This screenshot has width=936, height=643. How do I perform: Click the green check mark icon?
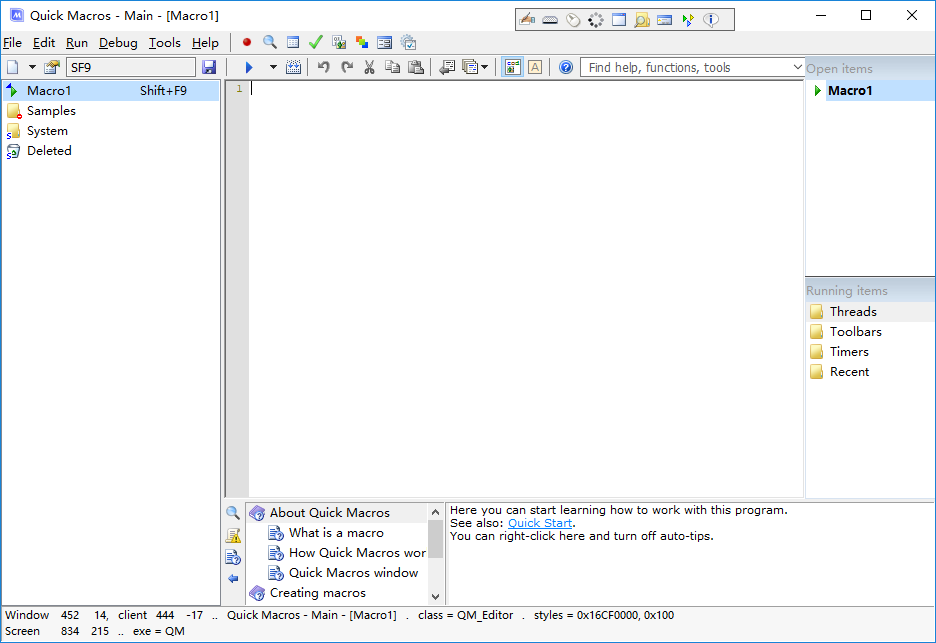coord(315,42)
